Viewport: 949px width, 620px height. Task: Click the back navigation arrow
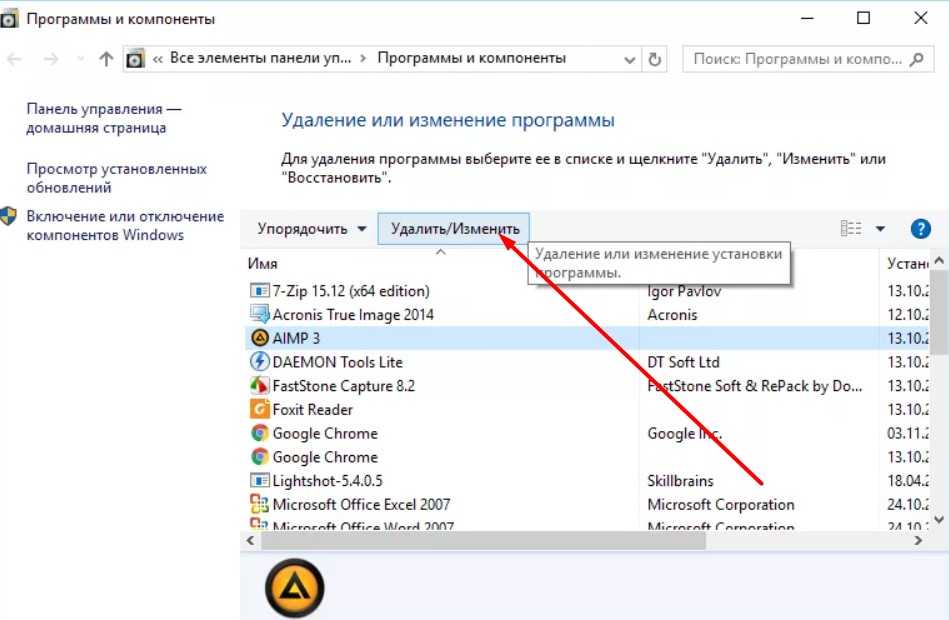point(14,59)
